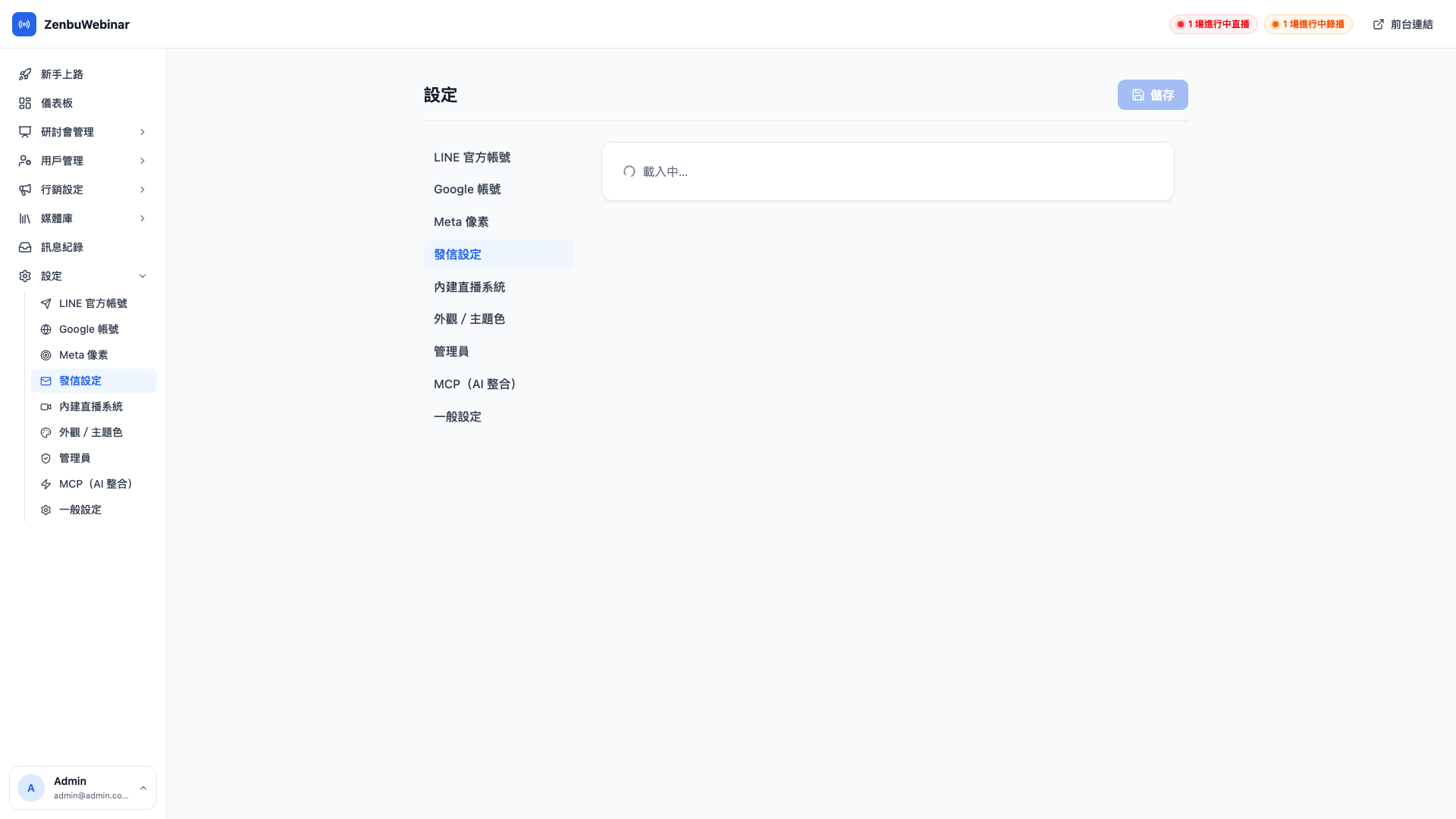Collapse the sidebar 設定 chevron

pyautogui.click(x=143, y=276)
